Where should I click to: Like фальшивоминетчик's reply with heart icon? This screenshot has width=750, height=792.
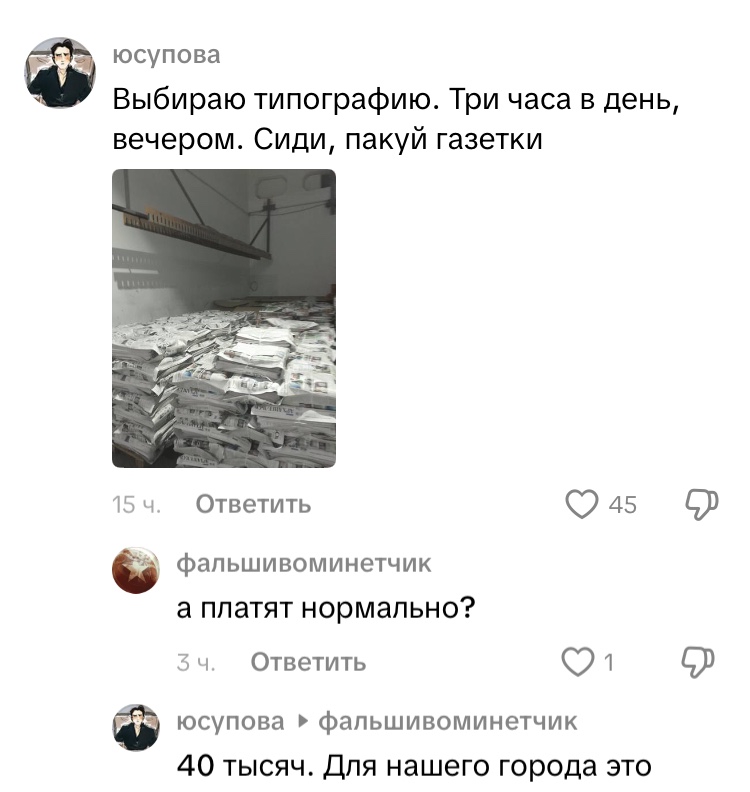tap(578, 662)
